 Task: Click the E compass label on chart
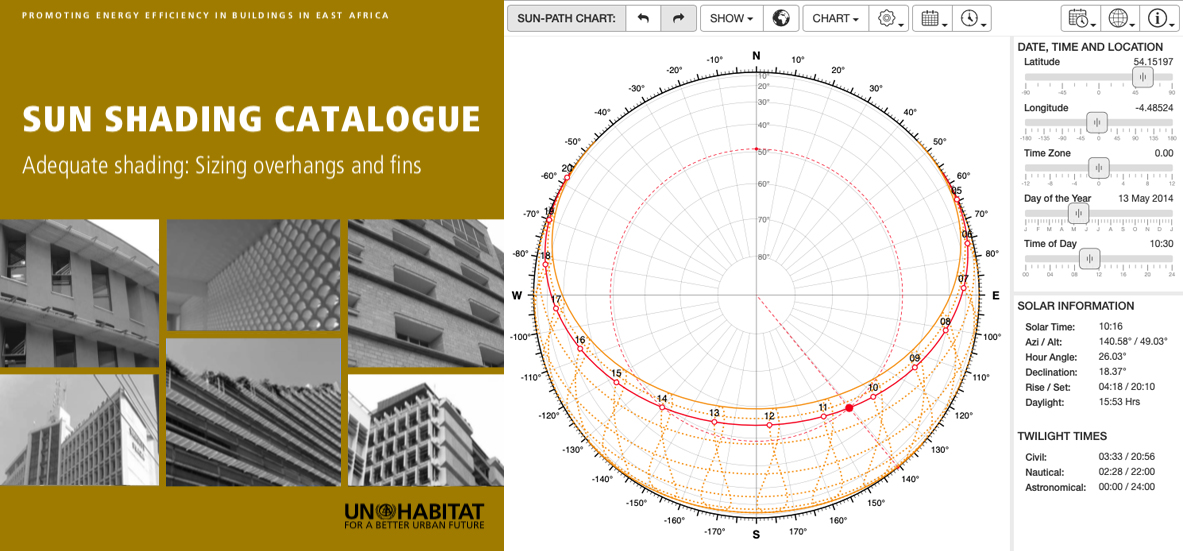995,295
